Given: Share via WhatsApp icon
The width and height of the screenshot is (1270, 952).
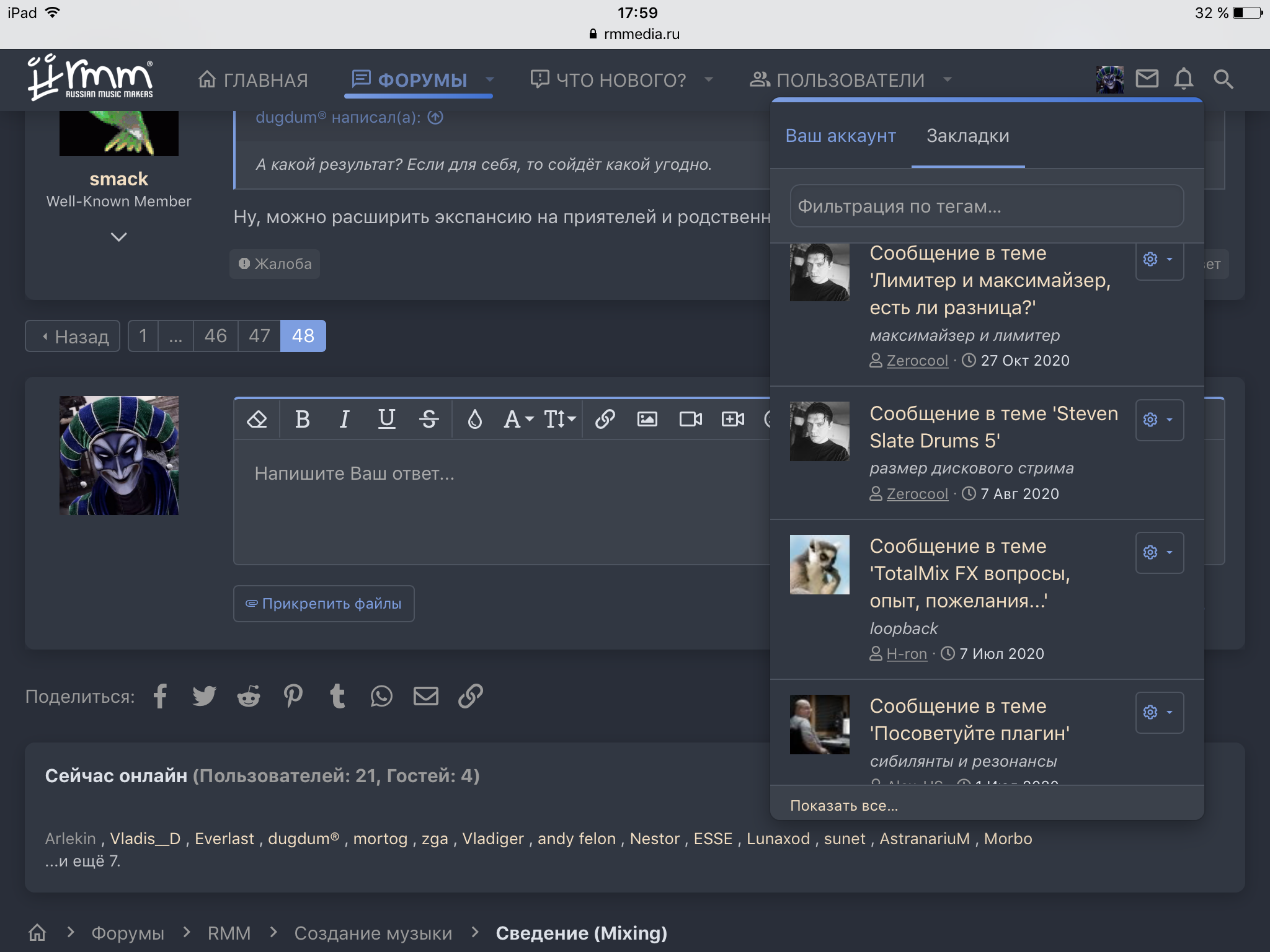Looking at the screenshot, I should coord(381,696).
